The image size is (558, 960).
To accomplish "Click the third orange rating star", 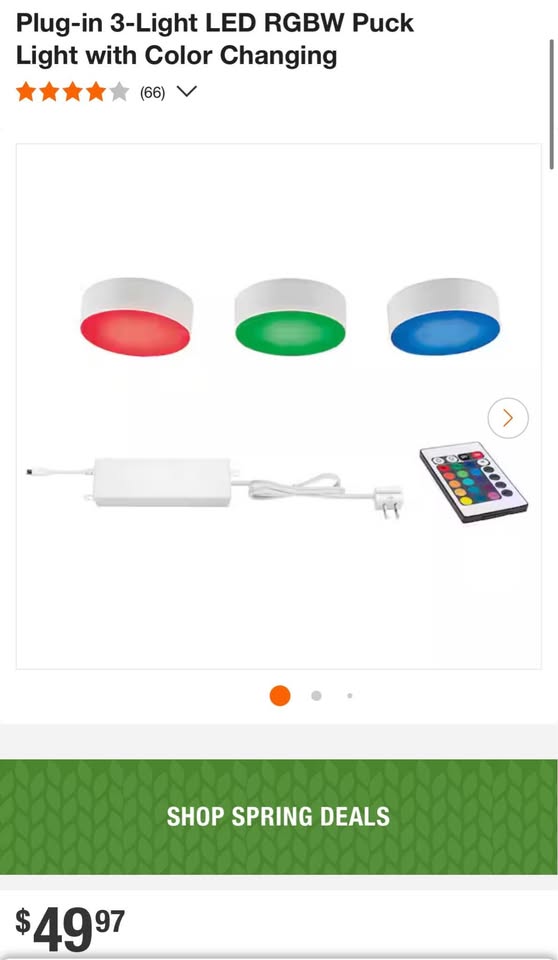I will pos(72,92).
